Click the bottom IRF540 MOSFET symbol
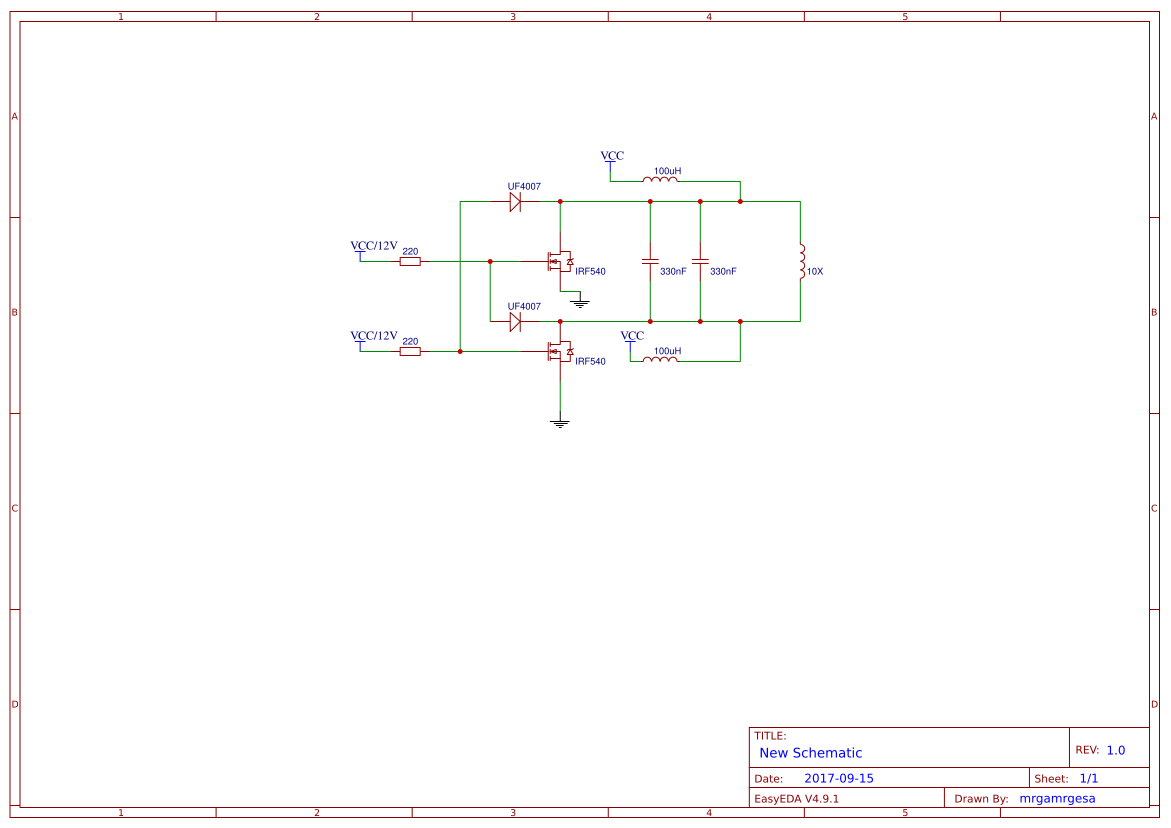1171x828 pixels. click(x=559, y=353)
